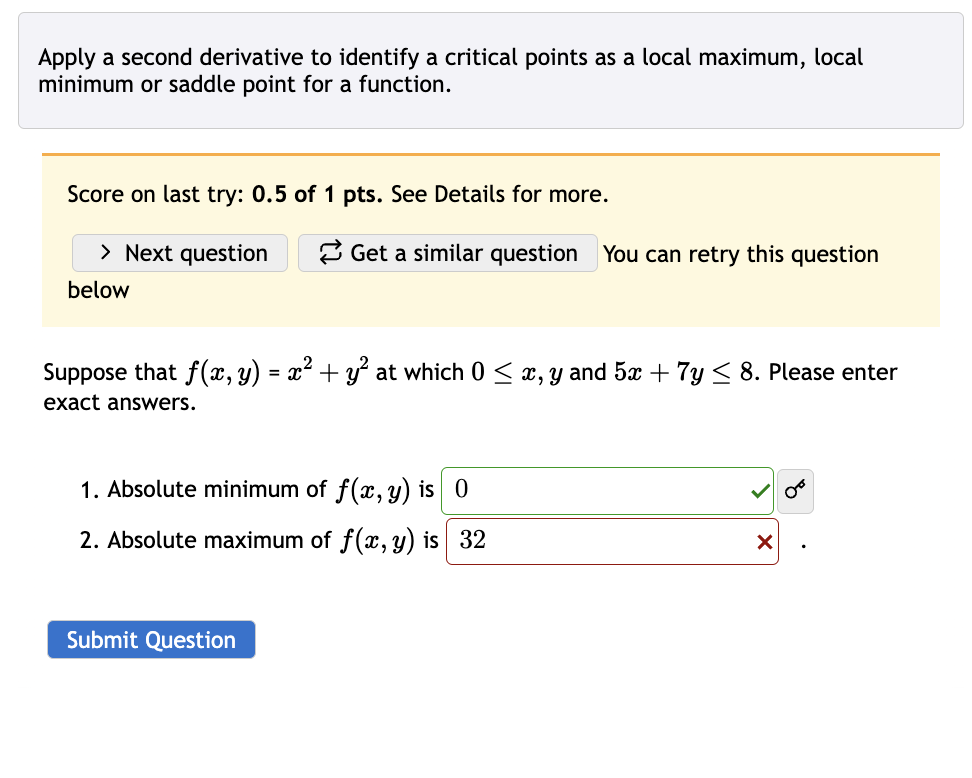
Task: Click the answer value 32 to edit it
Action: [x=472, y=541]
